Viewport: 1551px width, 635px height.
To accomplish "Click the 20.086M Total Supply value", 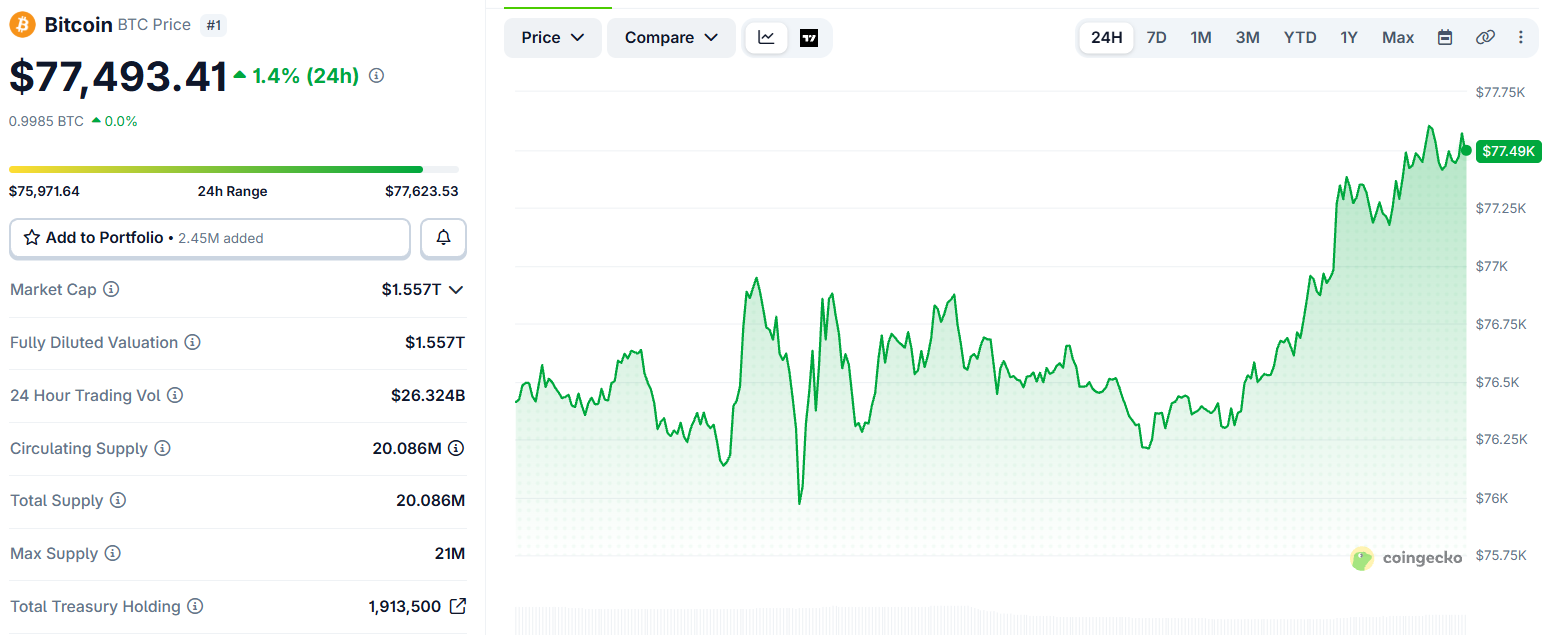I will point(431,500).
